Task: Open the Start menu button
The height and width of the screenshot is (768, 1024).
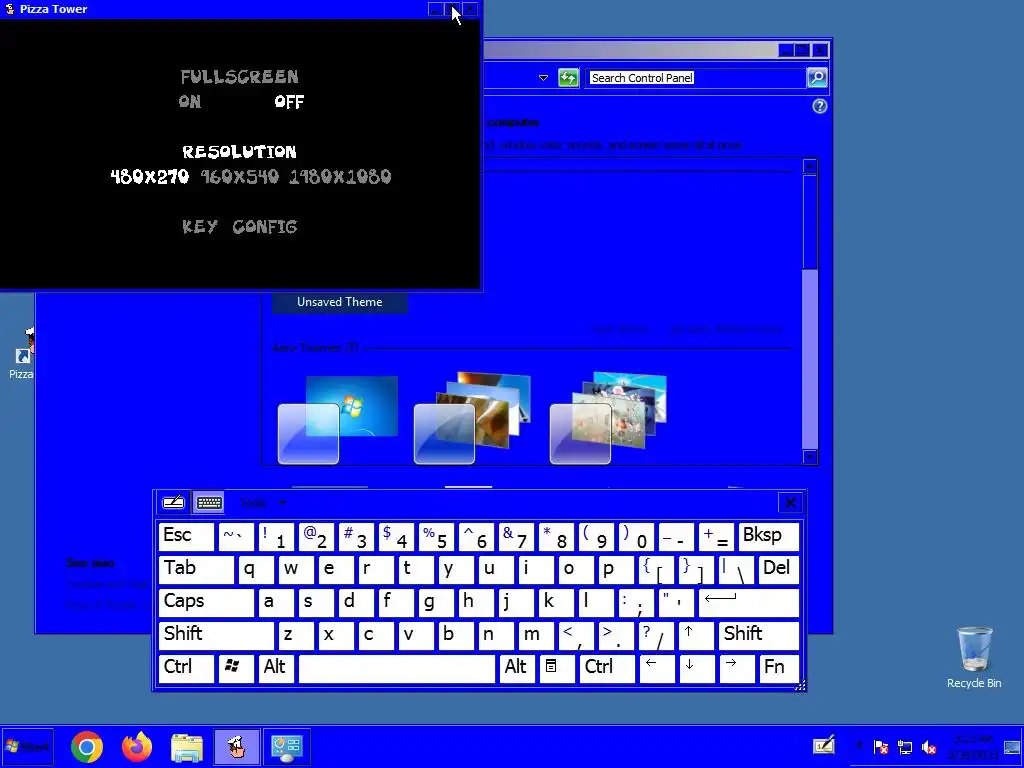Action: click(27, 746)
